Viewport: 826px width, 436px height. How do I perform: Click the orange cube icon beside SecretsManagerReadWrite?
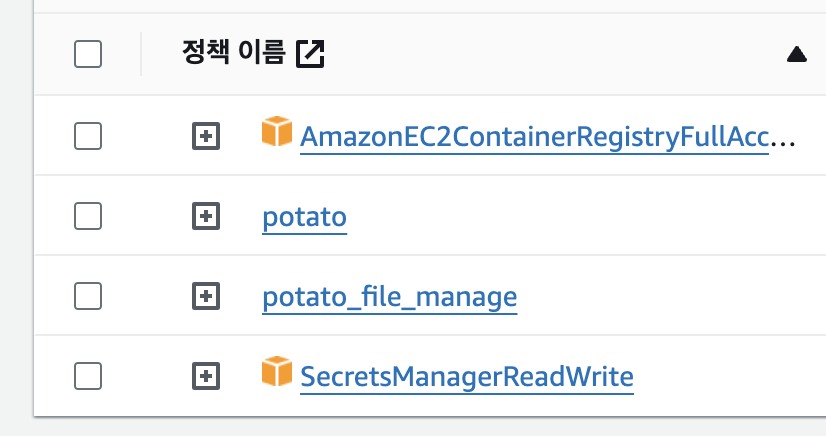(x=276, y=372)
